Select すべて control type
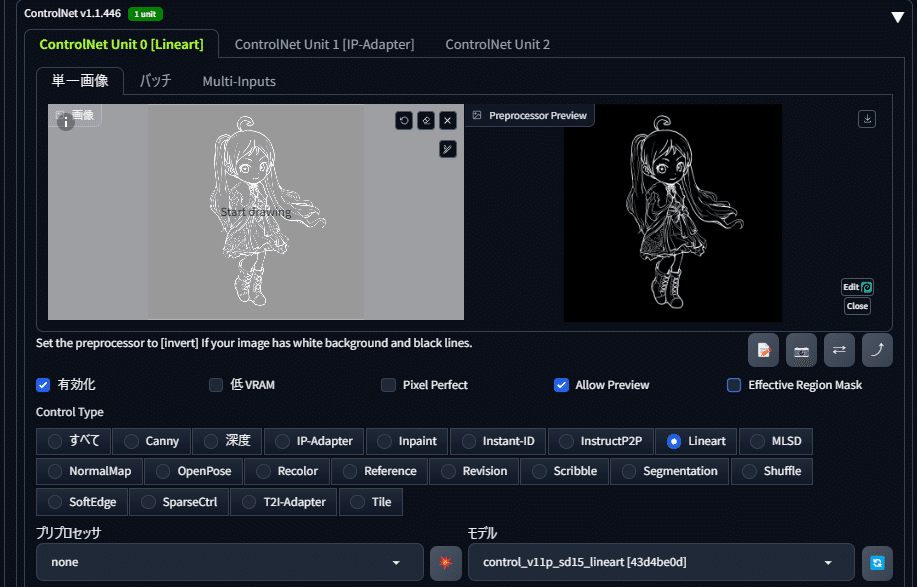Screen dimensions: 917x587 pos(74,441)
